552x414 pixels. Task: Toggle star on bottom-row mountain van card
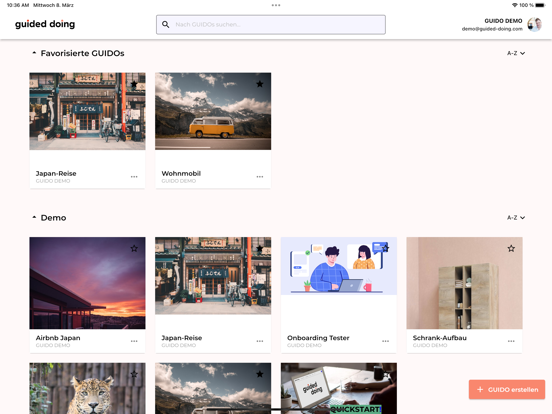coord(260,374)
